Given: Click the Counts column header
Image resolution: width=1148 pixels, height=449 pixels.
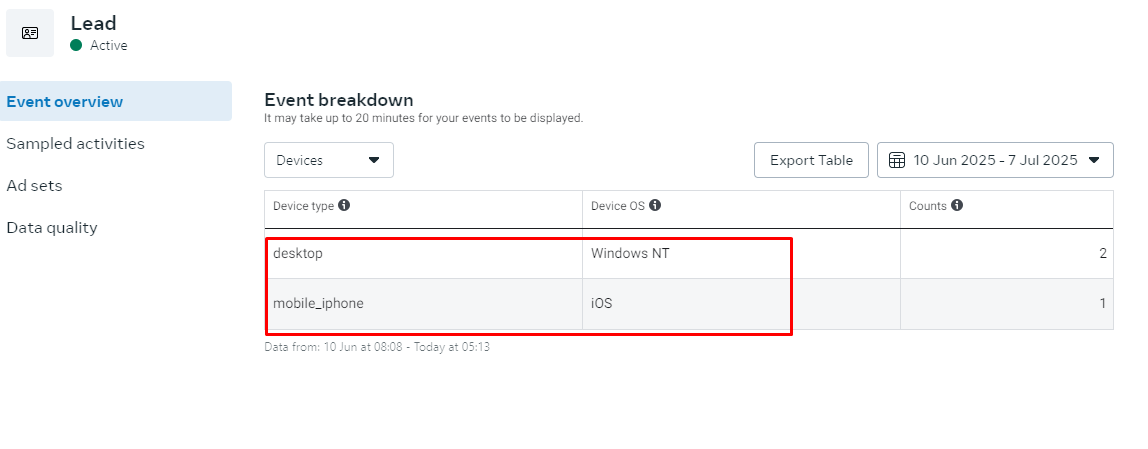Looking at the screenshot, I should click(927, 206).
